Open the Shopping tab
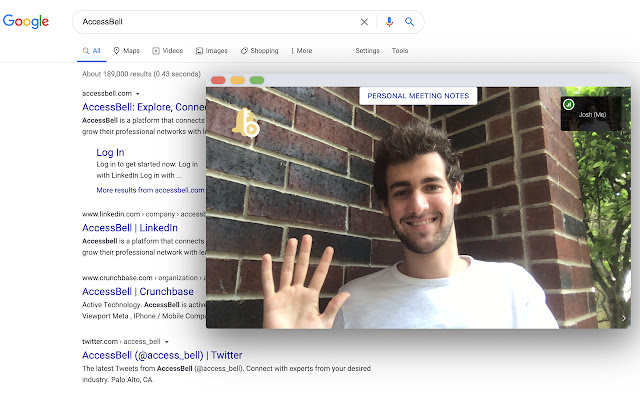This screenshot has height=400, width=640. click(260, 51)
